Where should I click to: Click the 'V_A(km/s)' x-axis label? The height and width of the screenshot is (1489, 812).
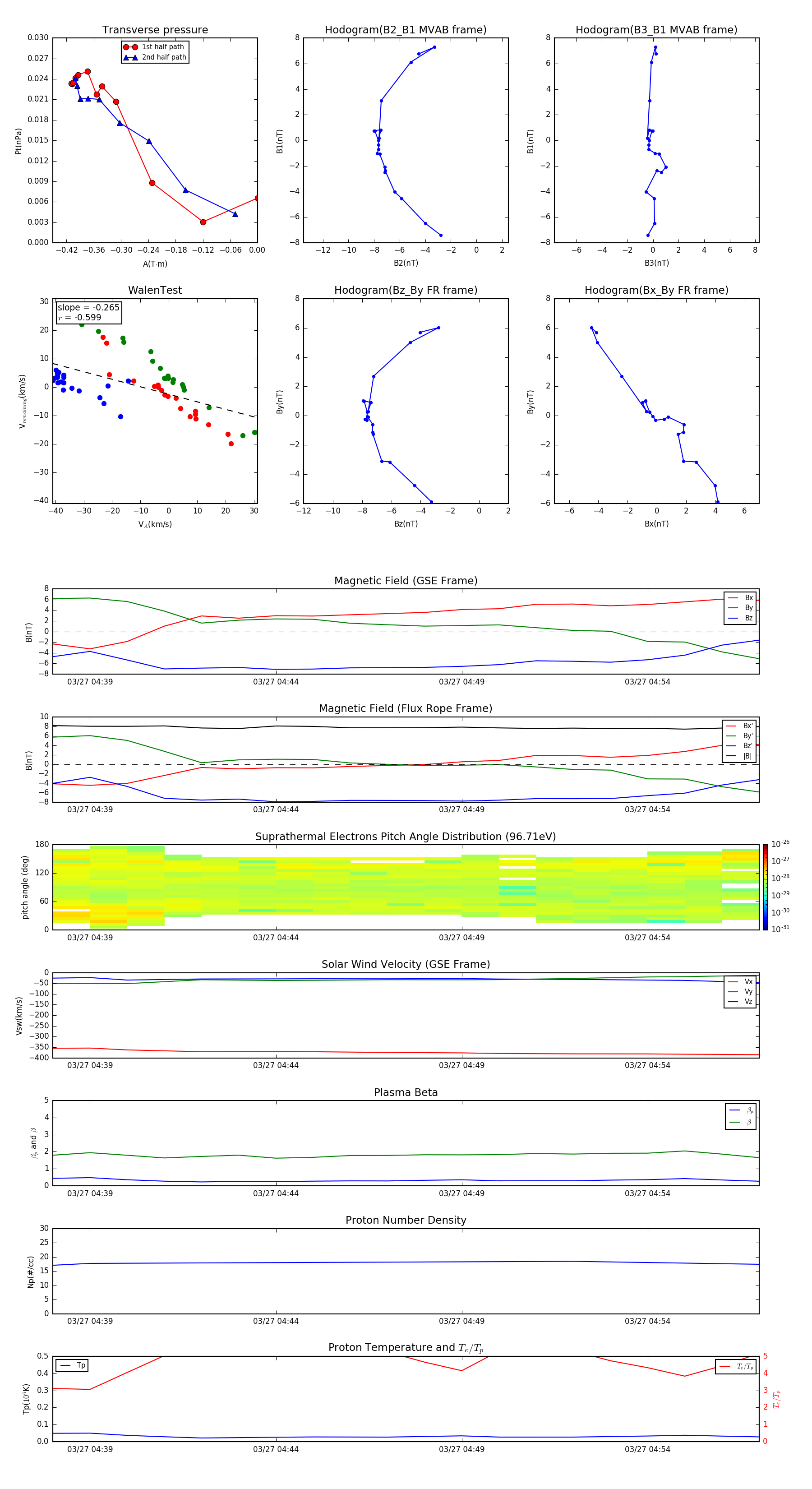[155, 524]
